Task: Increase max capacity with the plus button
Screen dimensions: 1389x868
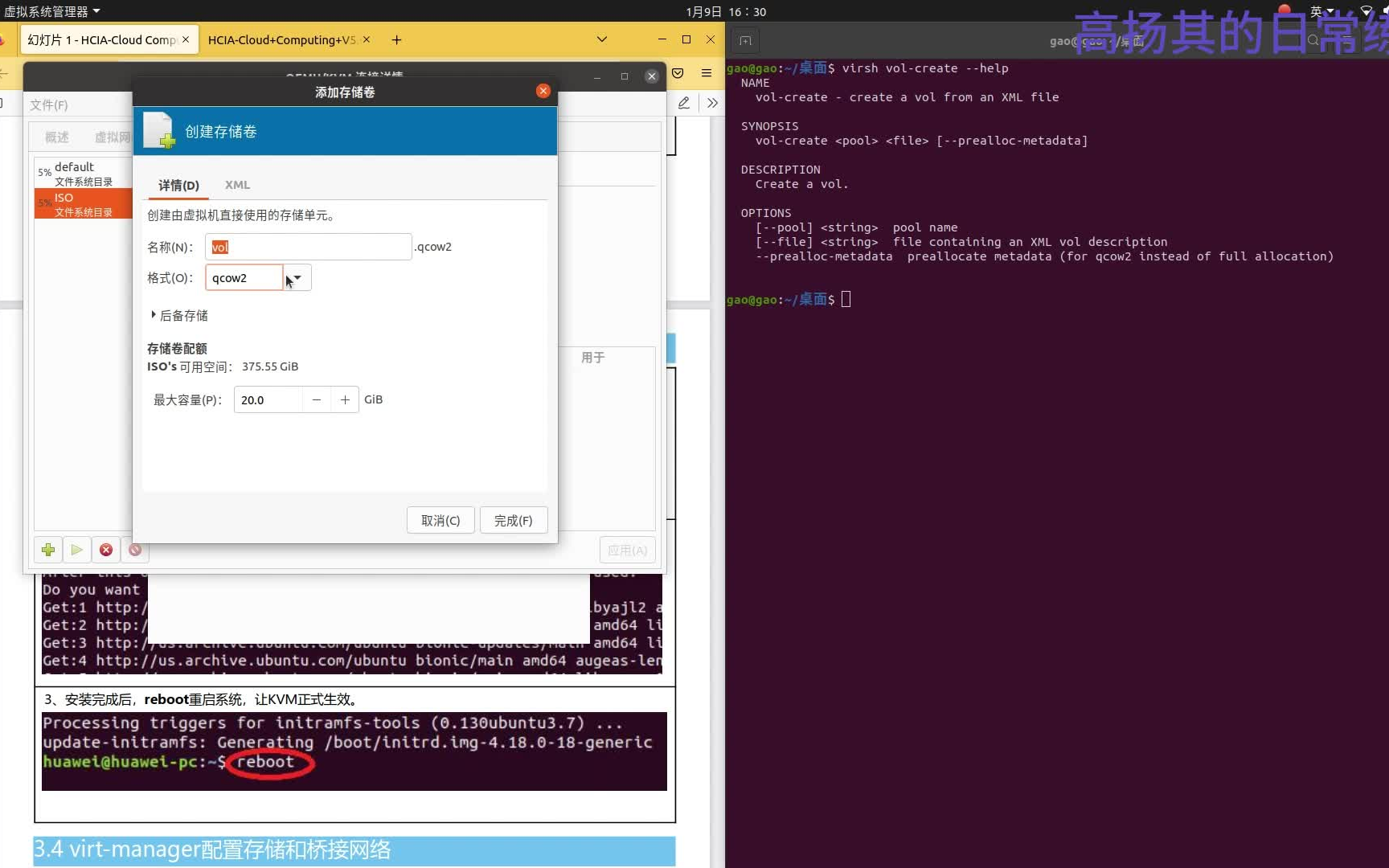Action: coord(345,399)
